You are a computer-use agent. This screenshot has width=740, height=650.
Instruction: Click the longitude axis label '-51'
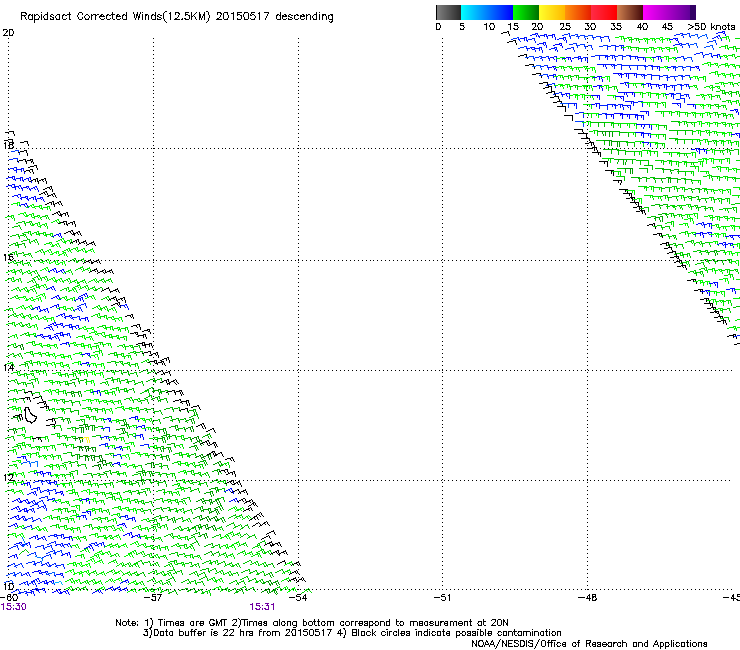(x=442, y=598)
